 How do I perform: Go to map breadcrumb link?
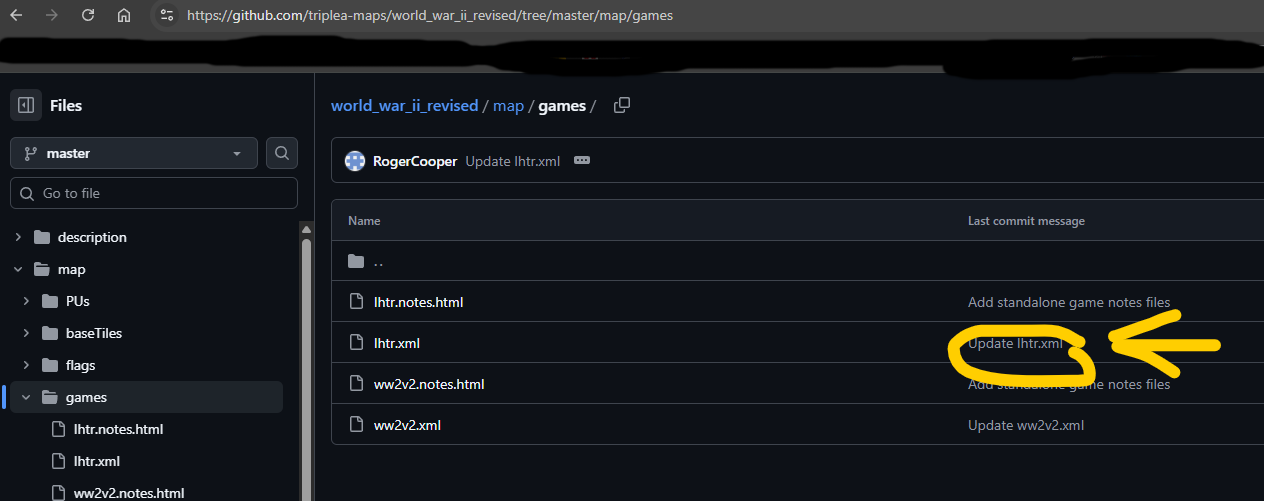point(508,105)
